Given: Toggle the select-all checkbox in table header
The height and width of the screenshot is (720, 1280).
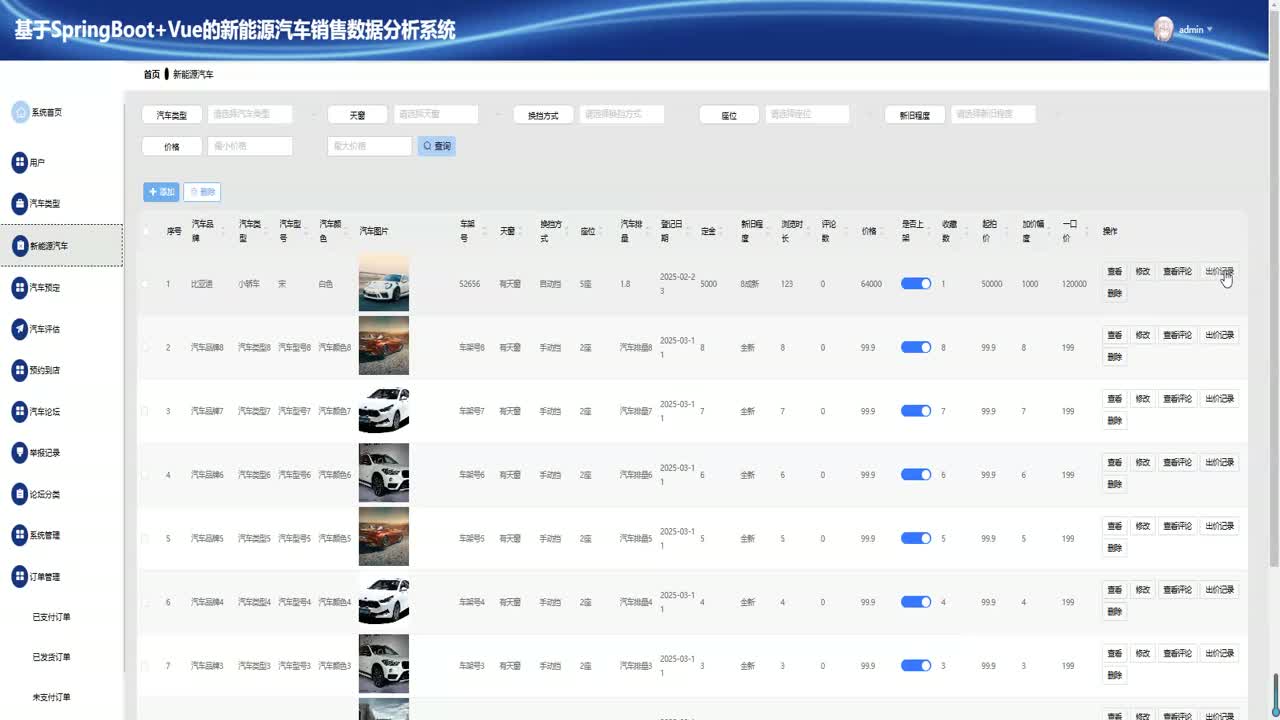Looking at the screenshot, I should pyautogui.click(x=146, y=231).
